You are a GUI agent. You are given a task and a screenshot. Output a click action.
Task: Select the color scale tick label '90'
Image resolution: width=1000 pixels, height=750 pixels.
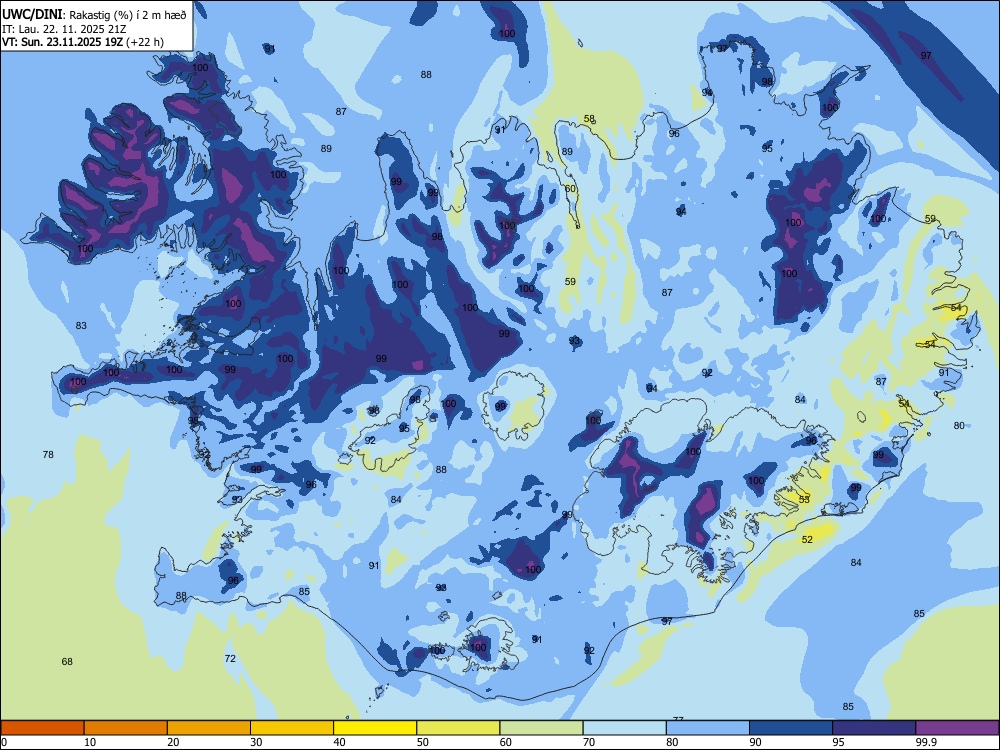(x=756, y=742)
